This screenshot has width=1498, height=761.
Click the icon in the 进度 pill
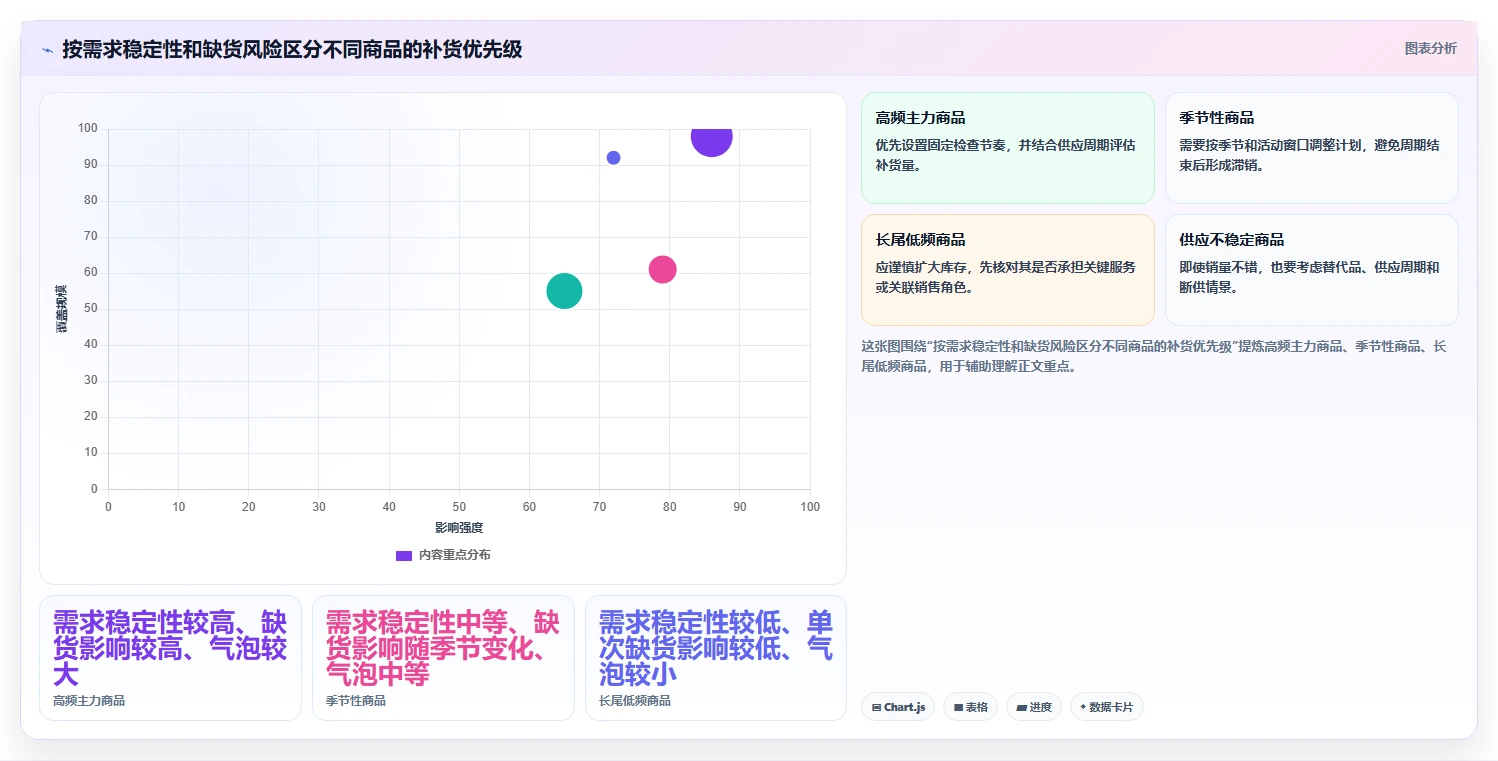tap(1021, 707)
